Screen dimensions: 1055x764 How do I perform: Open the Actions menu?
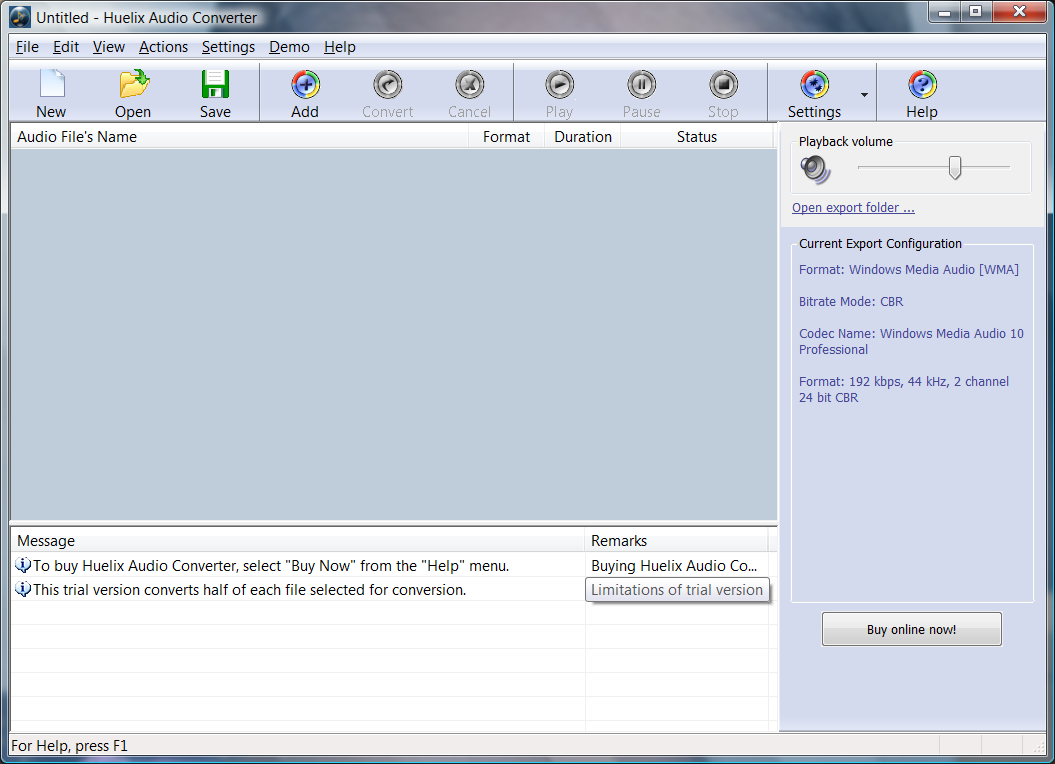pyautogui.click(x=163, y=47)
